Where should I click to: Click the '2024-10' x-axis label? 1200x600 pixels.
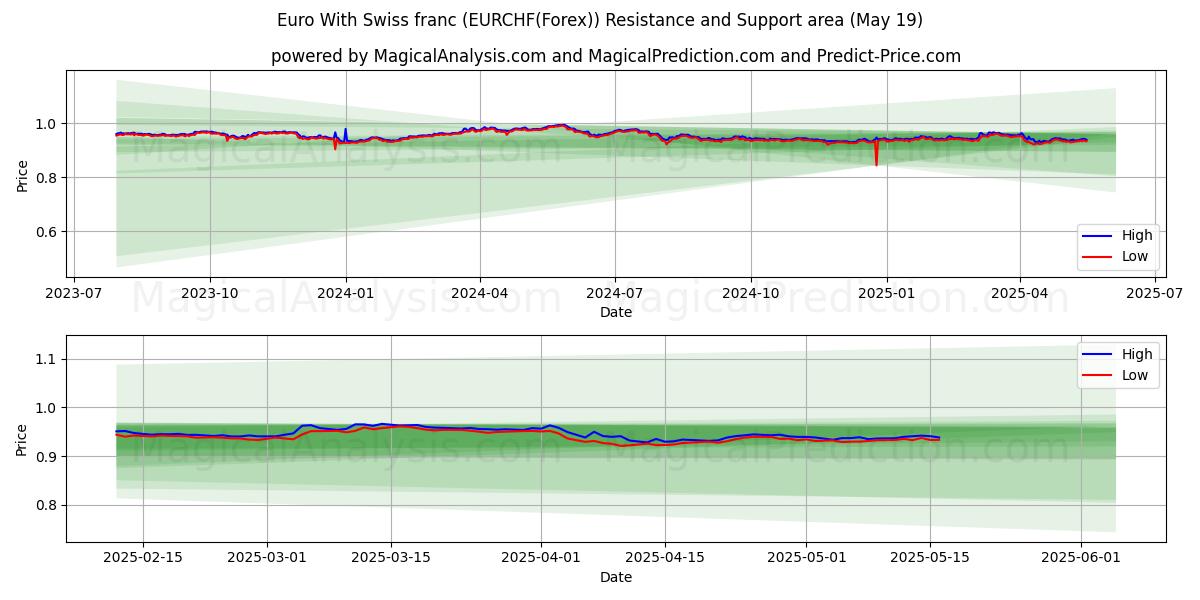750,294
